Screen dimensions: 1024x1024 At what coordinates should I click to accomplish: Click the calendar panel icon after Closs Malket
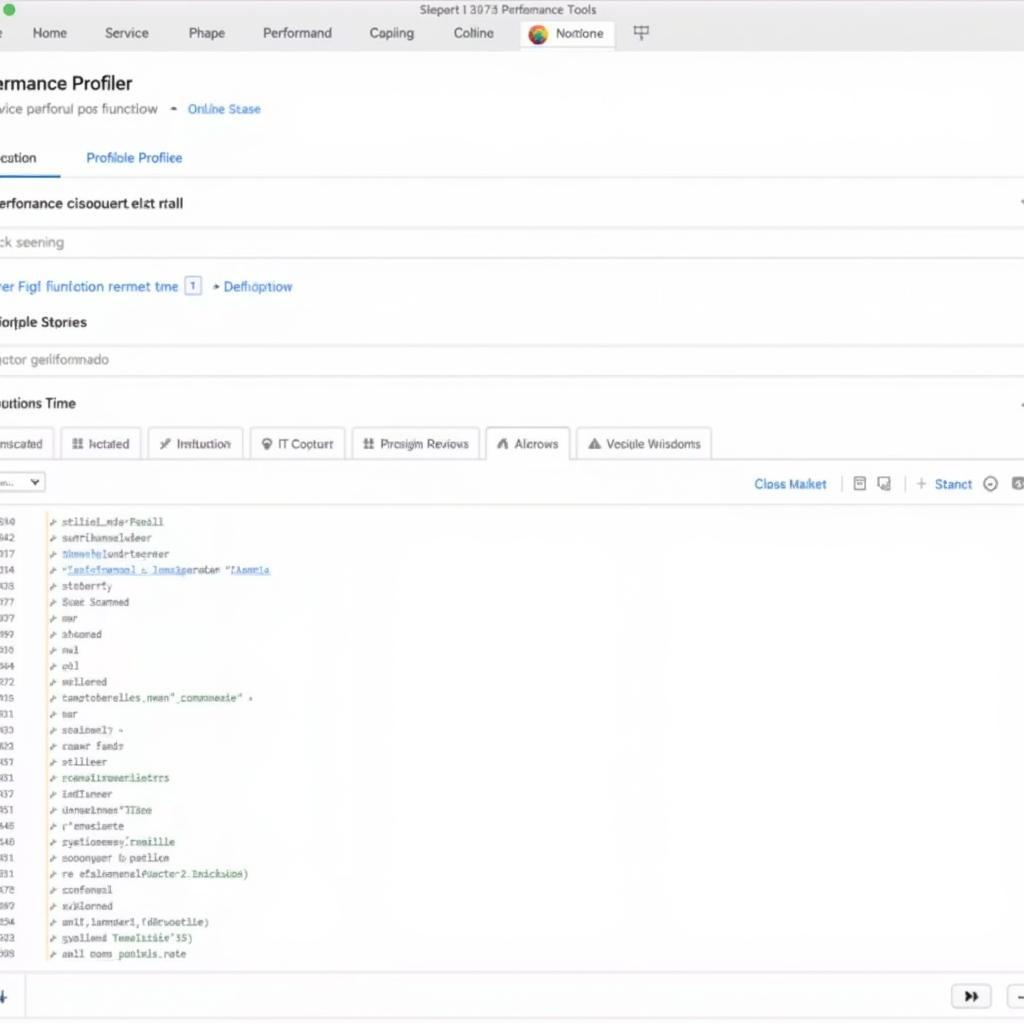pyautogui.click(x=859, y=483)
